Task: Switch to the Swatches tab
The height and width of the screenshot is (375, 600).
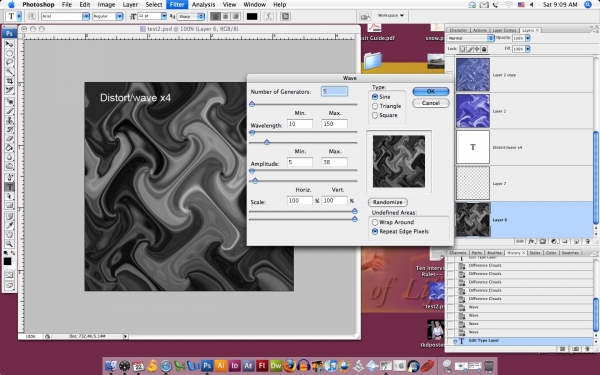Action: (570, 253)
